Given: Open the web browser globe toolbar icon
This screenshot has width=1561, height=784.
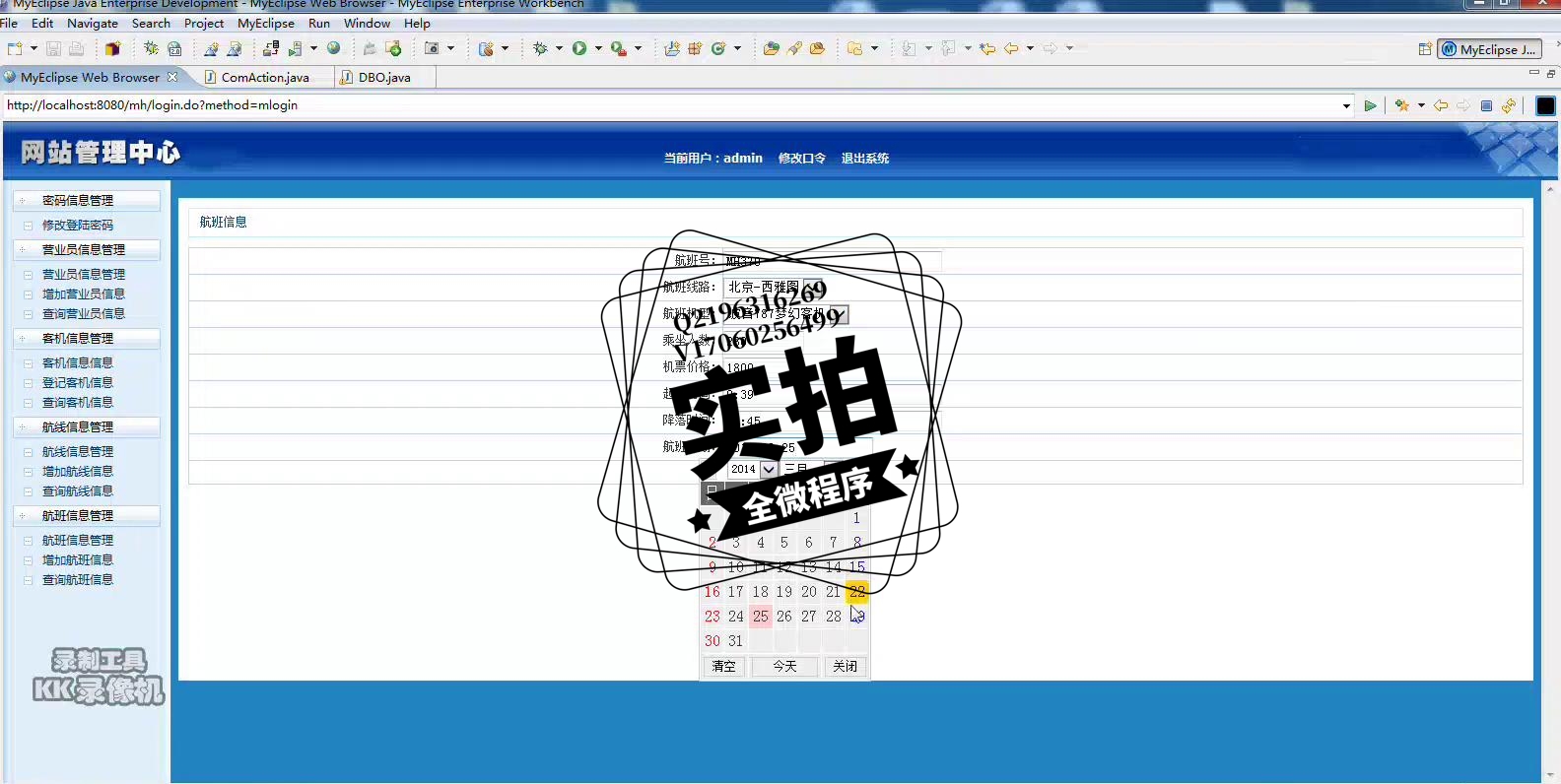Looking at the screenshot, I should 334,48.
